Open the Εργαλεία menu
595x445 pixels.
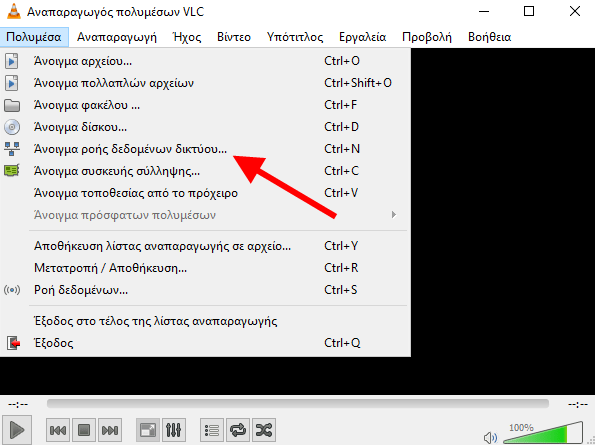click(362, 37)
